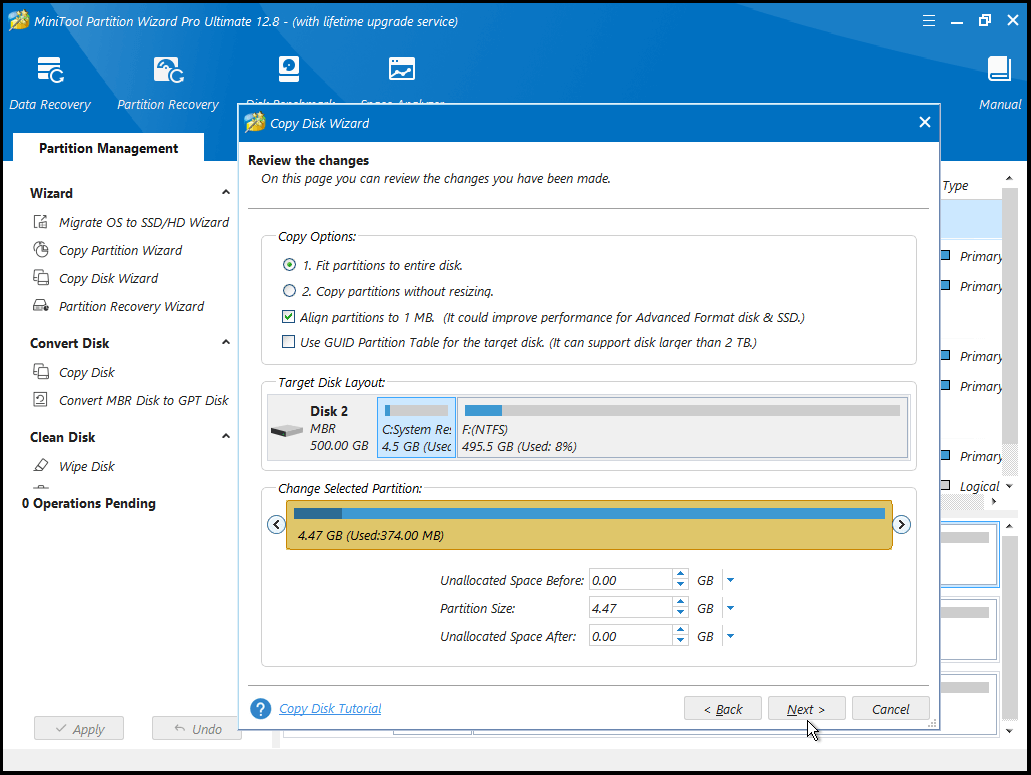Open the Space Analyzer
Viewport: 1031px width, 775px height.
click(401, 69)
